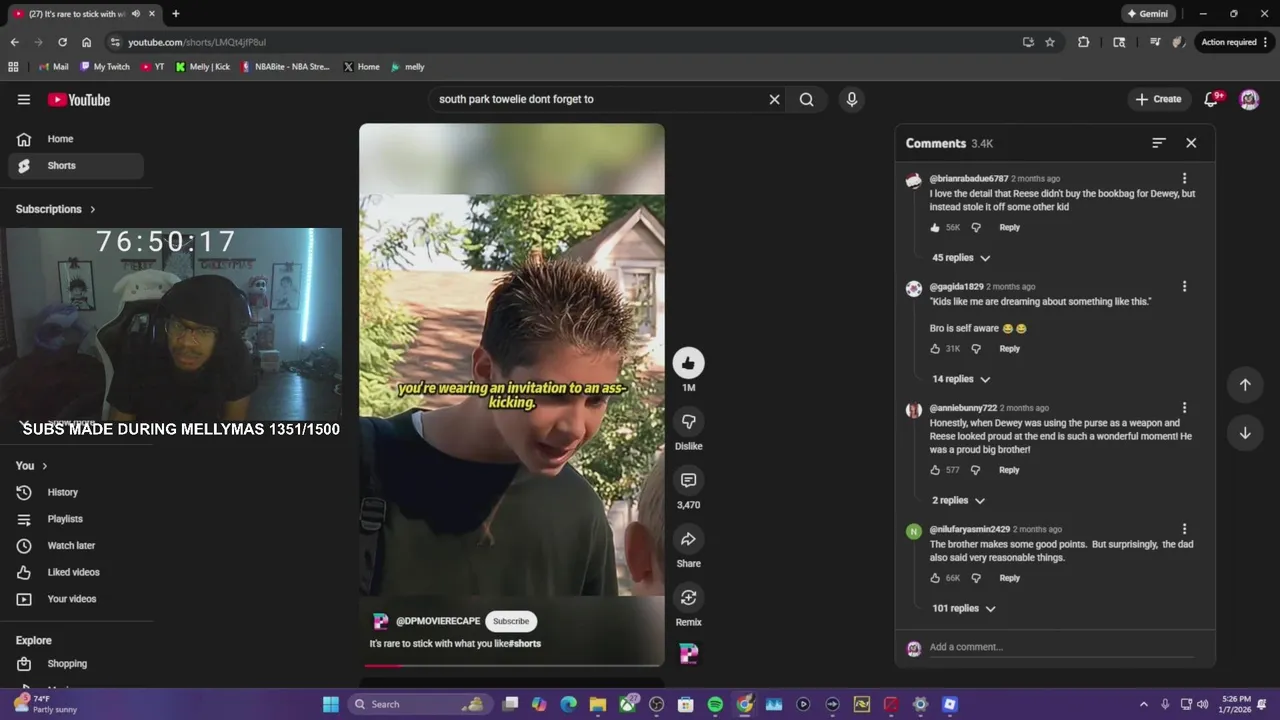The width and height of the screenshot is (1280, 720).
Task: Clear the search box with the X icon
Action: click(x=774, y=99)
